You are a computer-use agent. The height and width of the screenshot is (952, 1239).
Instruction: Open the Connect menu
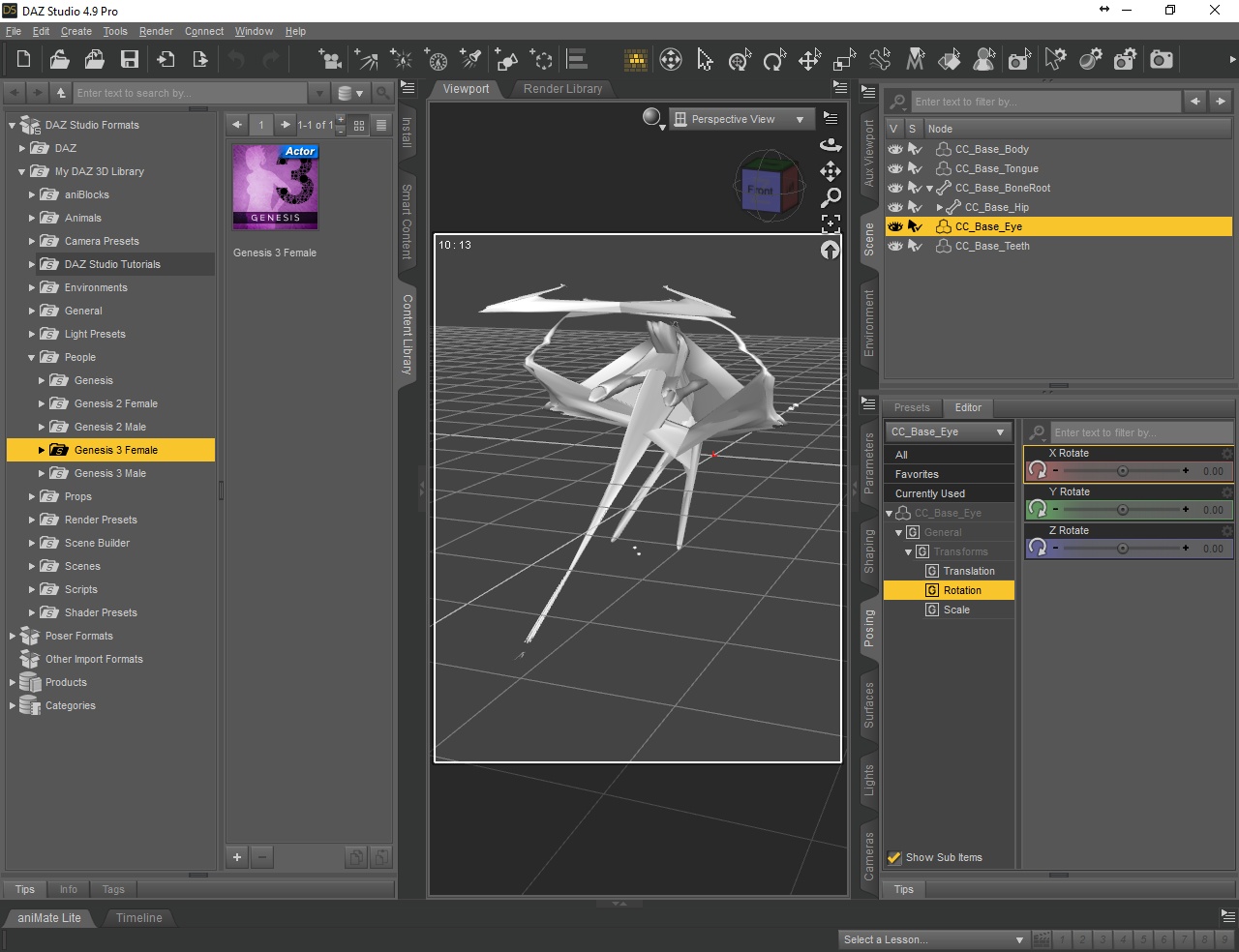pyautogui.click(x=204, y=31)
